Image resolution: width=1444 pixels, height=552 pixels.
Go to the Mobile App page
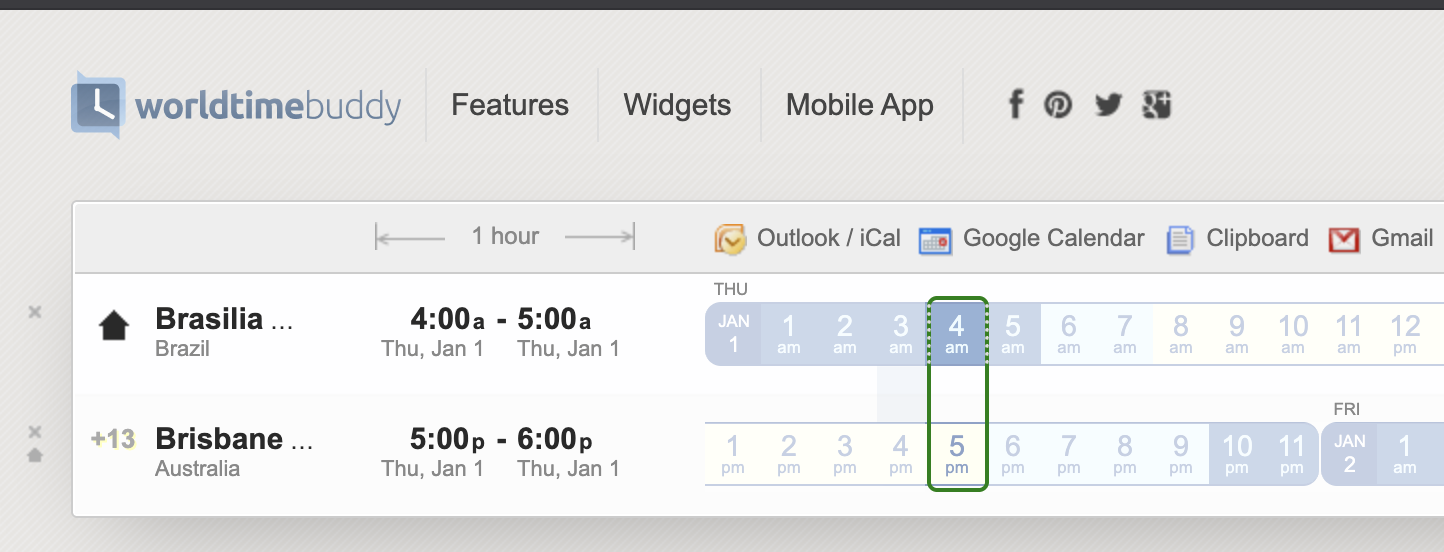(x=860, y=105)
